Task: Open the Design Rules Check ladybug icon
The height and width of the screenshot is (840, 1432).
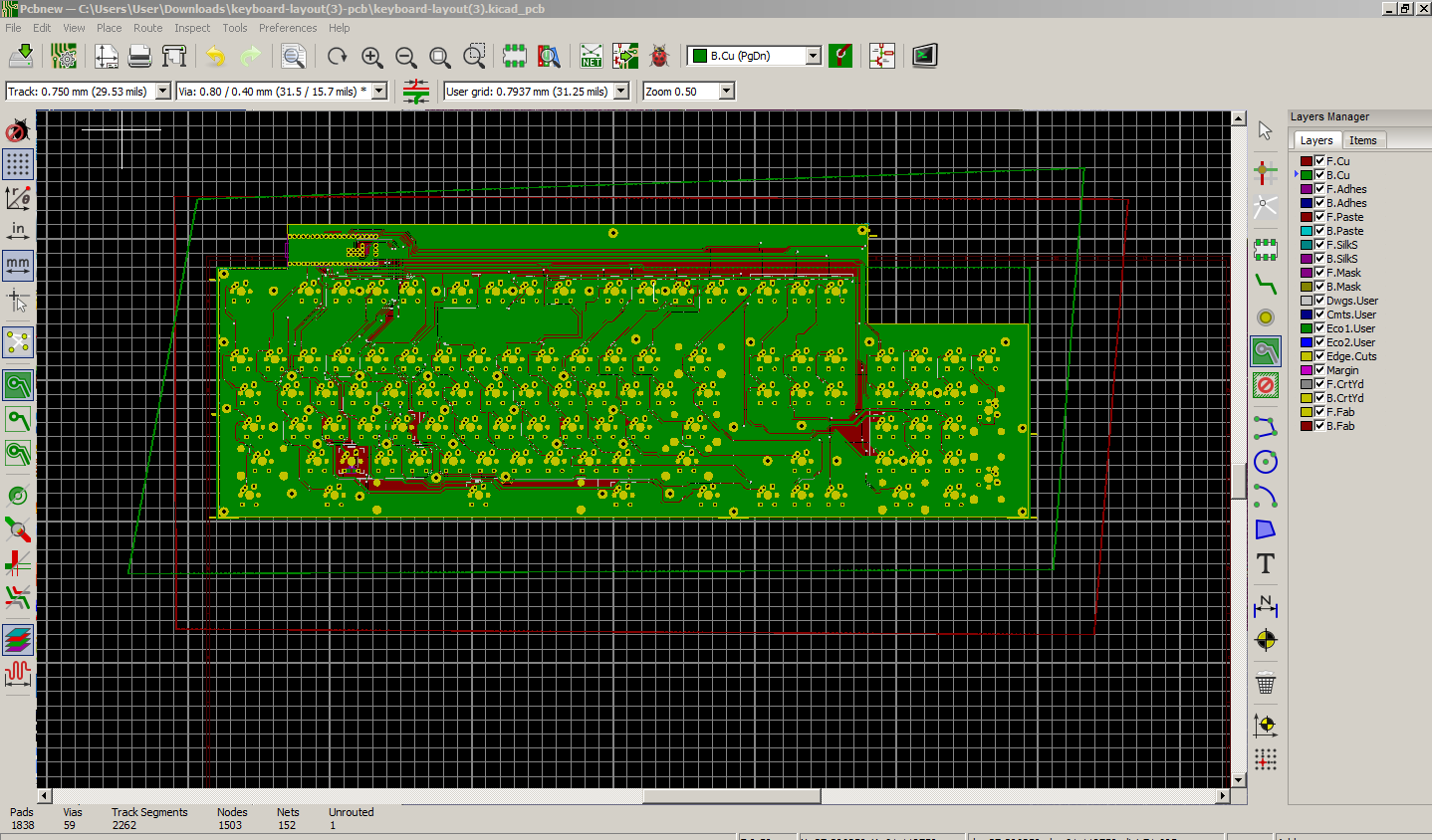Action: (x=658, y=57)
